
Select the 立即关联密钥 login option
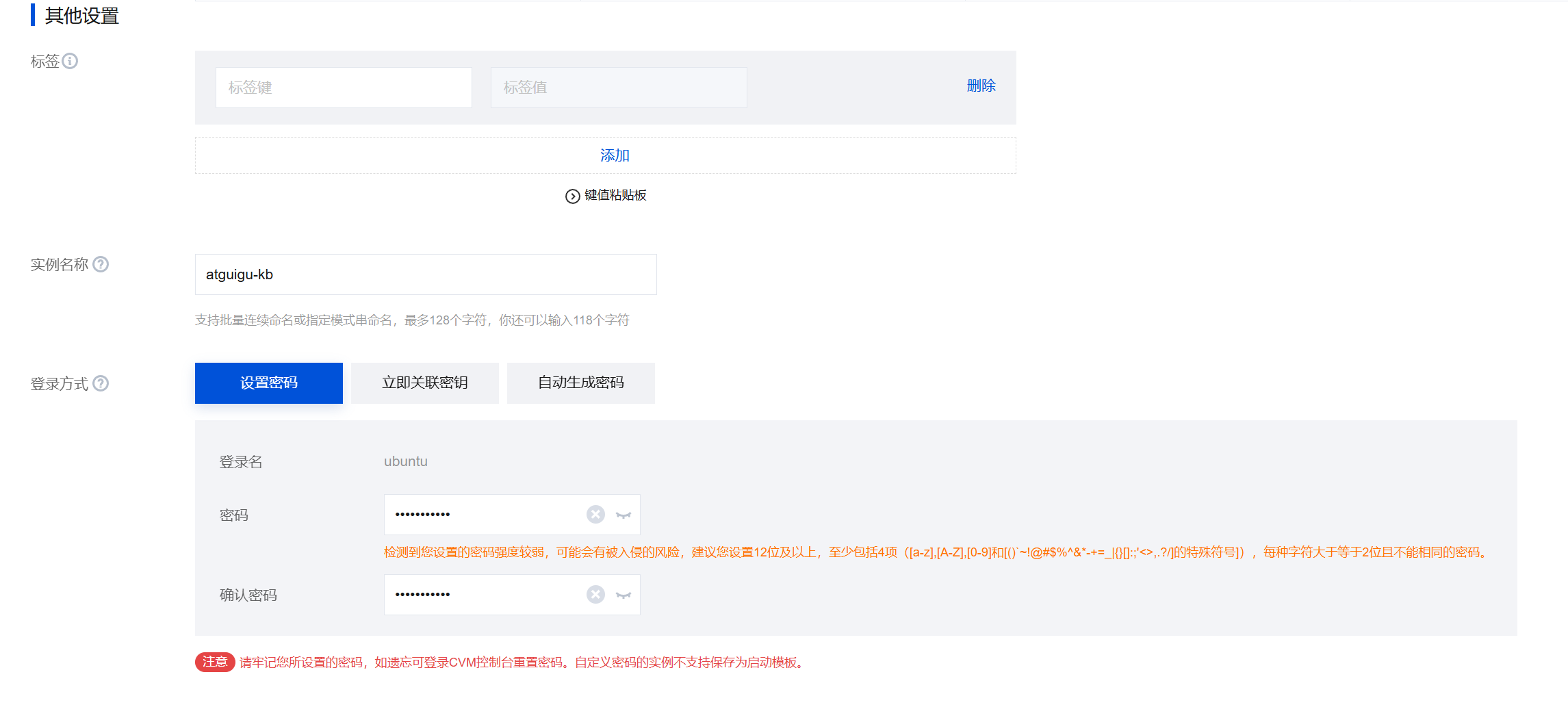click(x=425, y=383)
